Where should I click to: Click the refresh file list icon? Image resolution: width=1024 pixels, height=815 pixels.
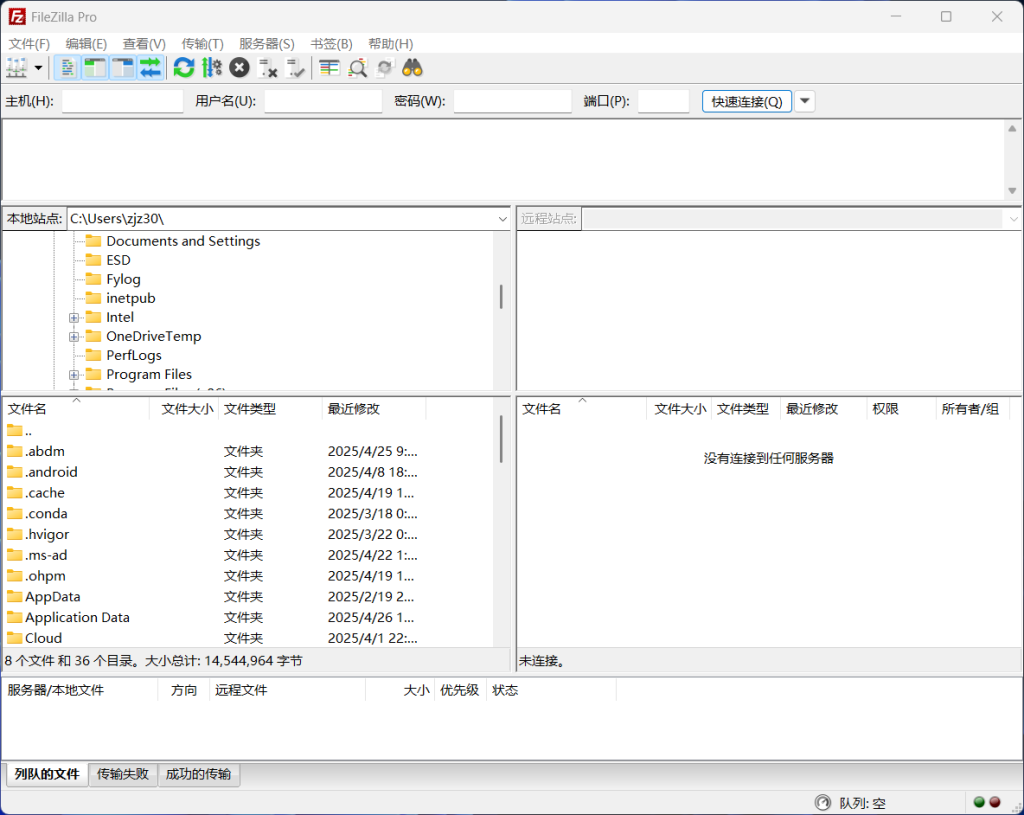[184, 68]
